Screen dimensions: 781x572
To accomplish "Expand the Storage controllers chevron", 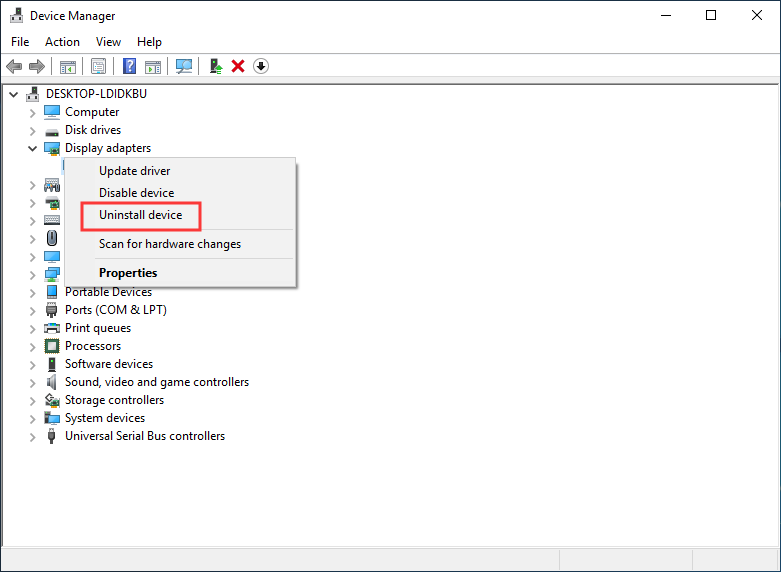I will [32, 401].
